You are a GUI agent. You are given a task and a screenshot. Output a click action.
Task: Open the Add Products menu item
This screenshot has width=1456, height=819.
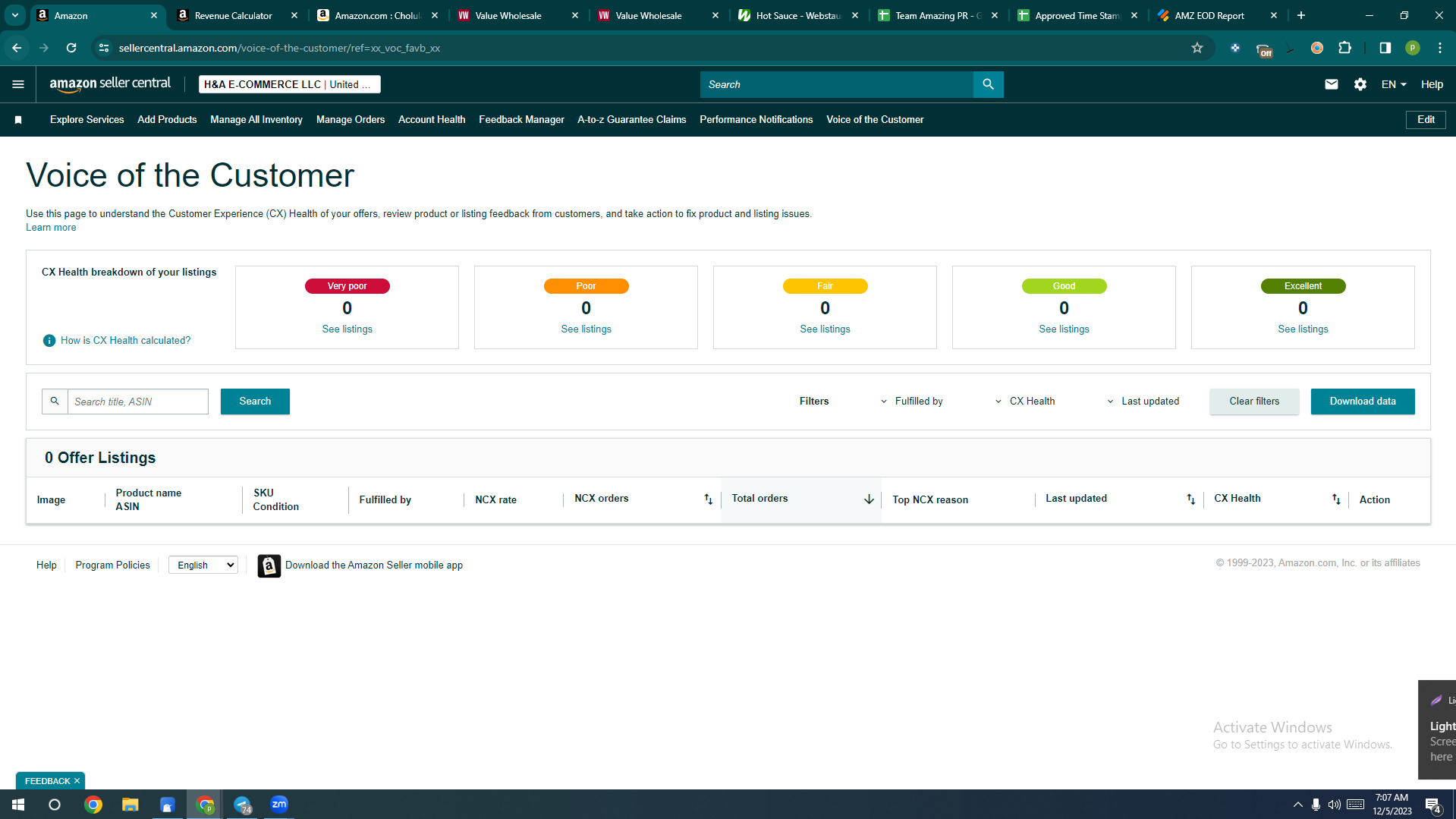click(167, 120)
